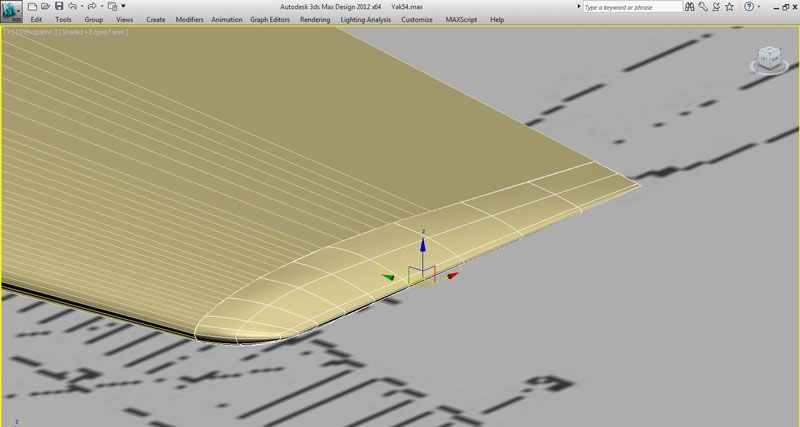The image size is (800, 427).
Task: Open Communication Center satellite icon
Action: coord(716,7)
